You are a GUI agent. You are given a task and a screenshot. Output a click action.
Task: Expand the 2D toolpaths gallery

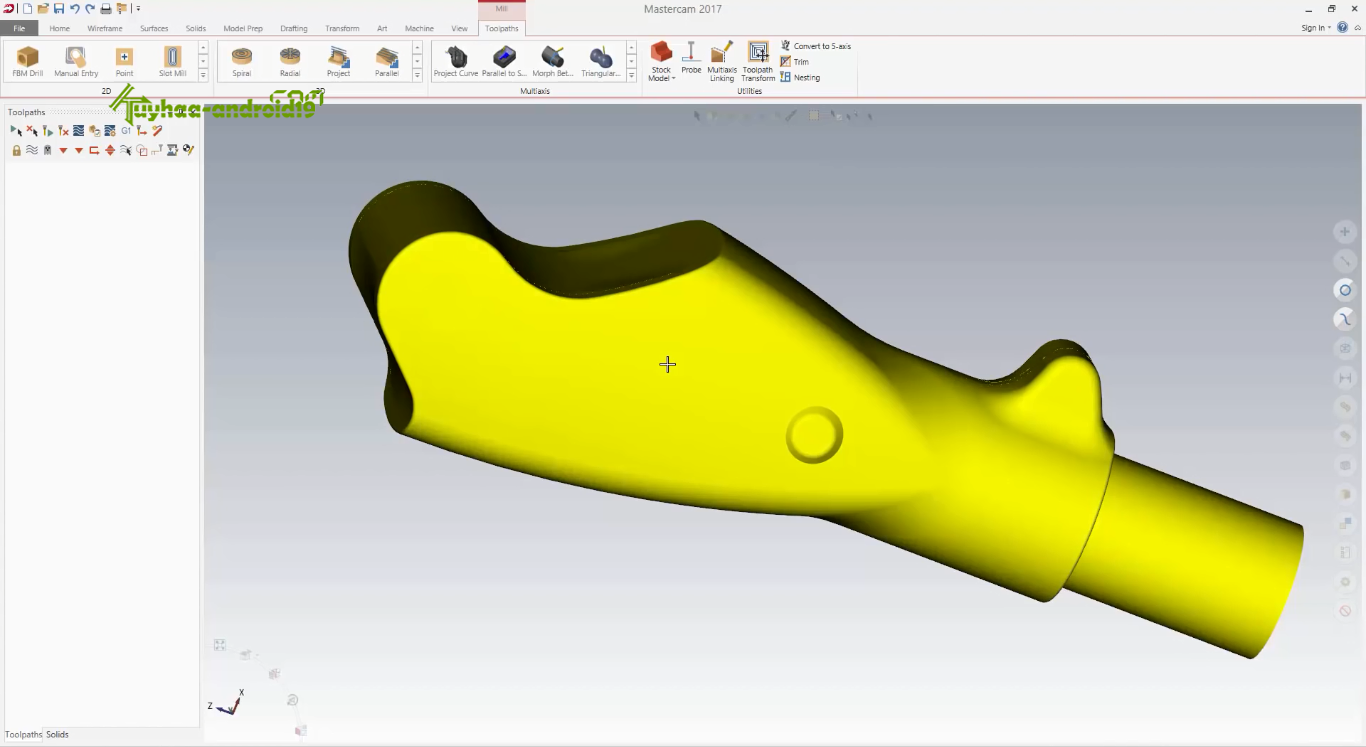coord(203,76)
